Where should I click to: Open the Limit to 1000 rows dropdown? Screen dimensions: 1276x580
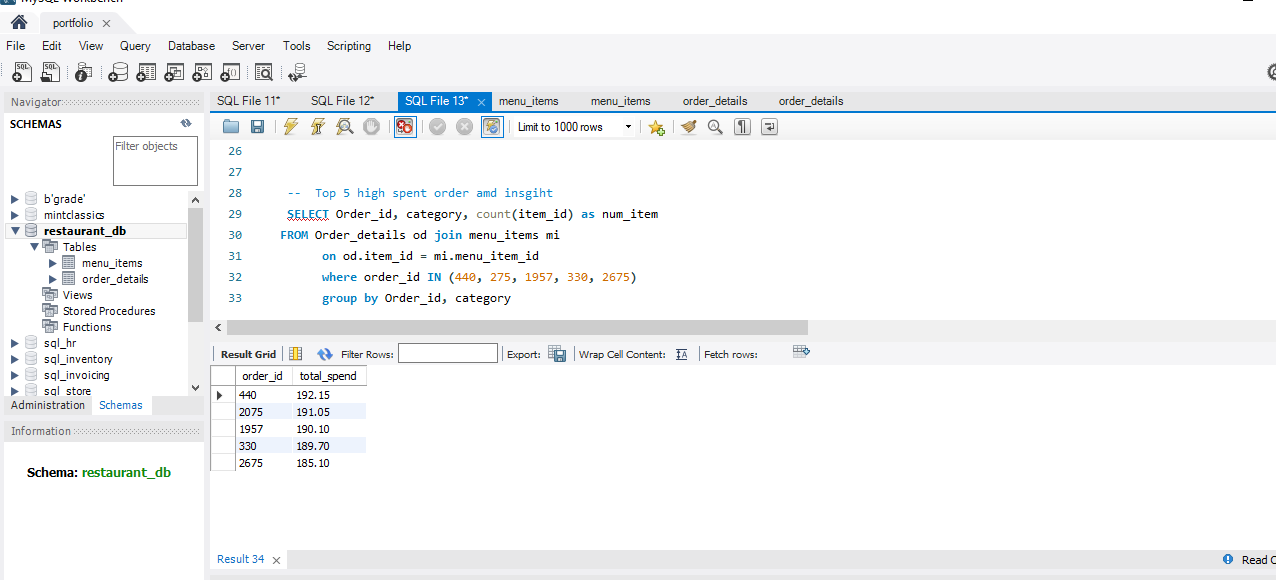pos(628,127)
